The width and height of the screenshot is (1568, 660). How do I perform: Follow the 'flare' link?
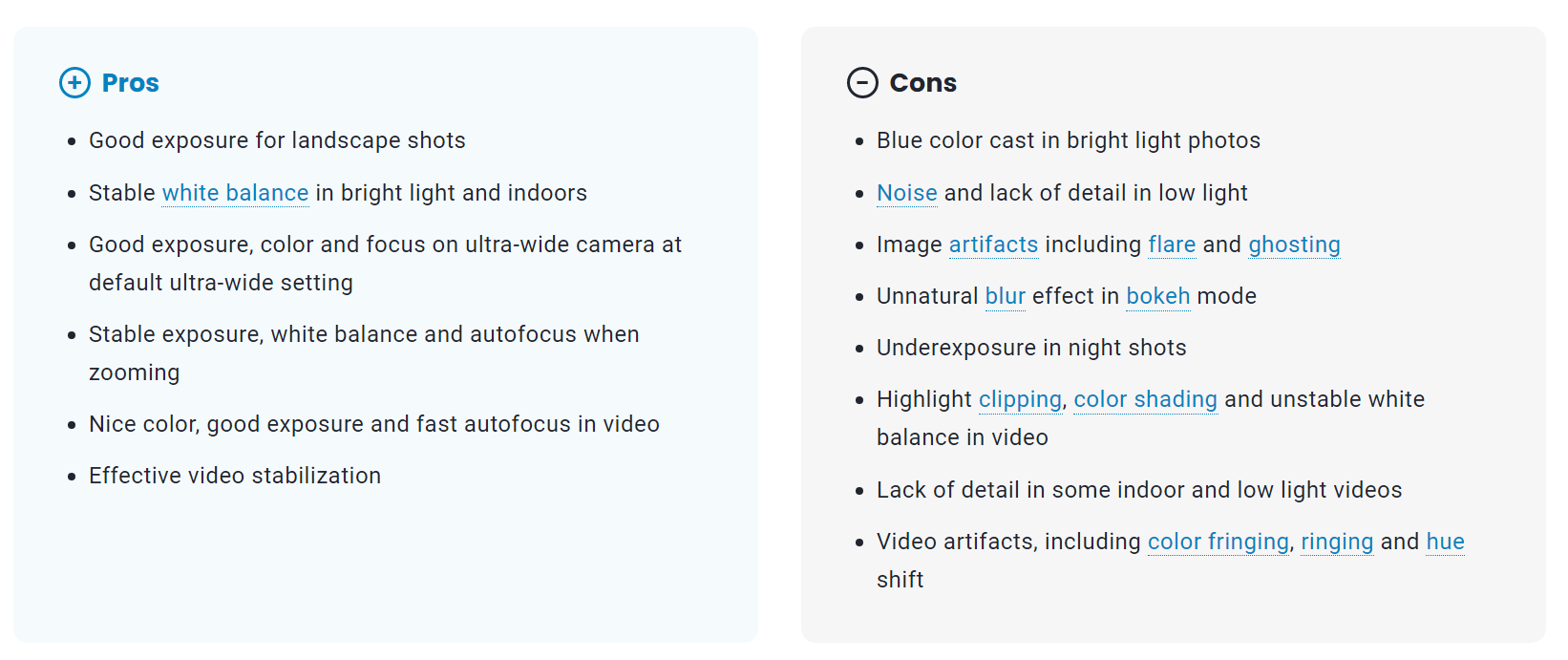tap(1172, 245)
